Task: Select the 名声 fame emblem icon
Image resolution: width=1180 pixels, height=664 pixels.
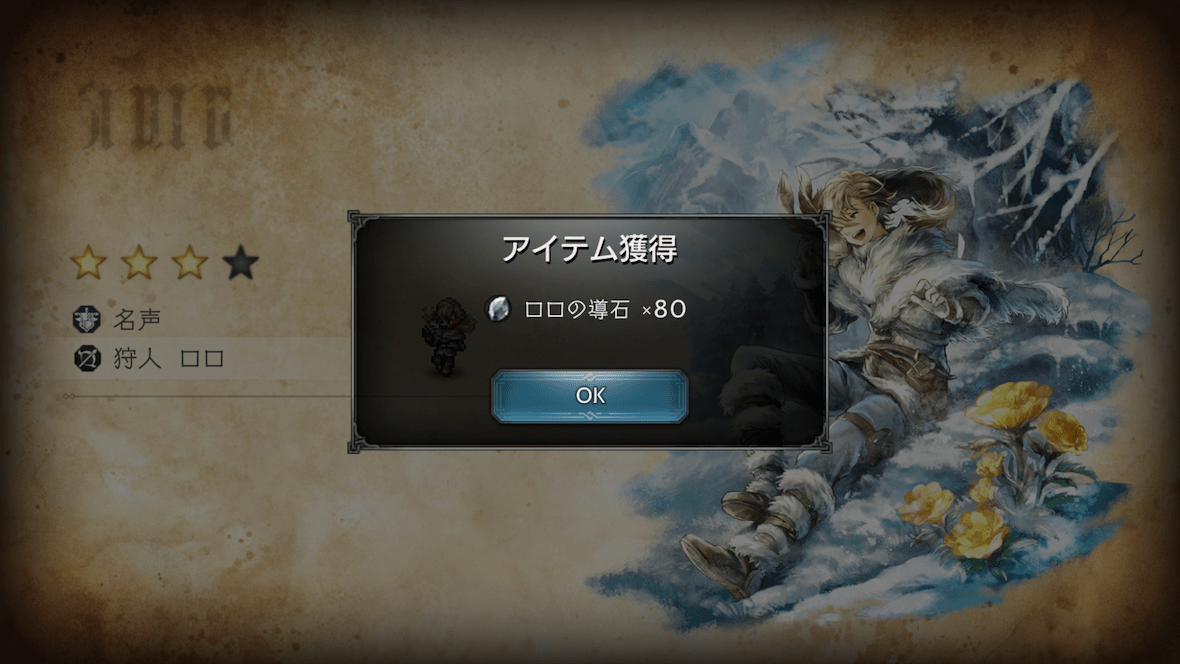Action: (87, 319)
